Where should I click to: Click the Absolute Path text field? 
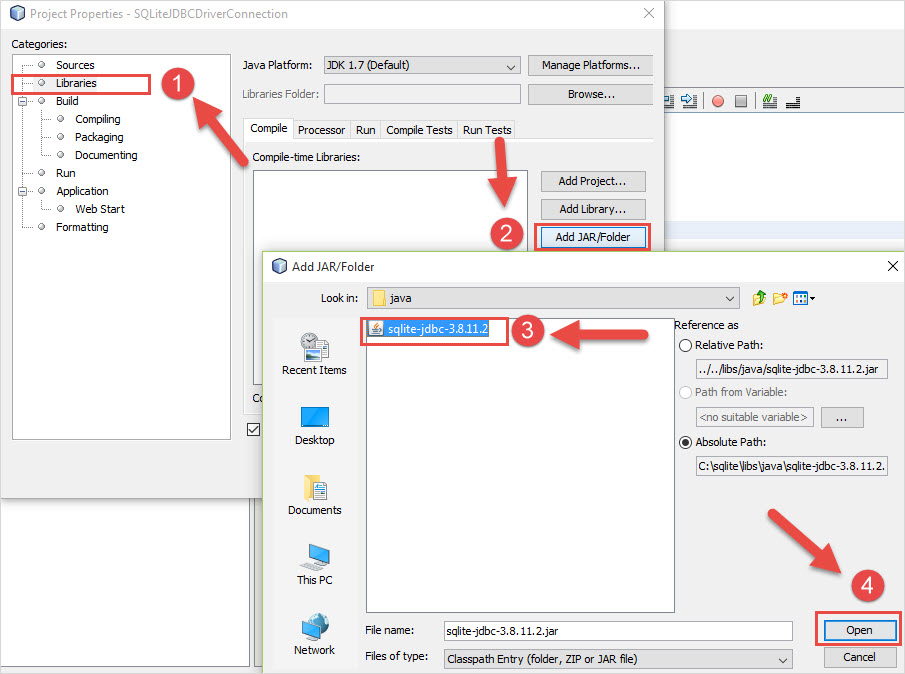click(791, 466)
